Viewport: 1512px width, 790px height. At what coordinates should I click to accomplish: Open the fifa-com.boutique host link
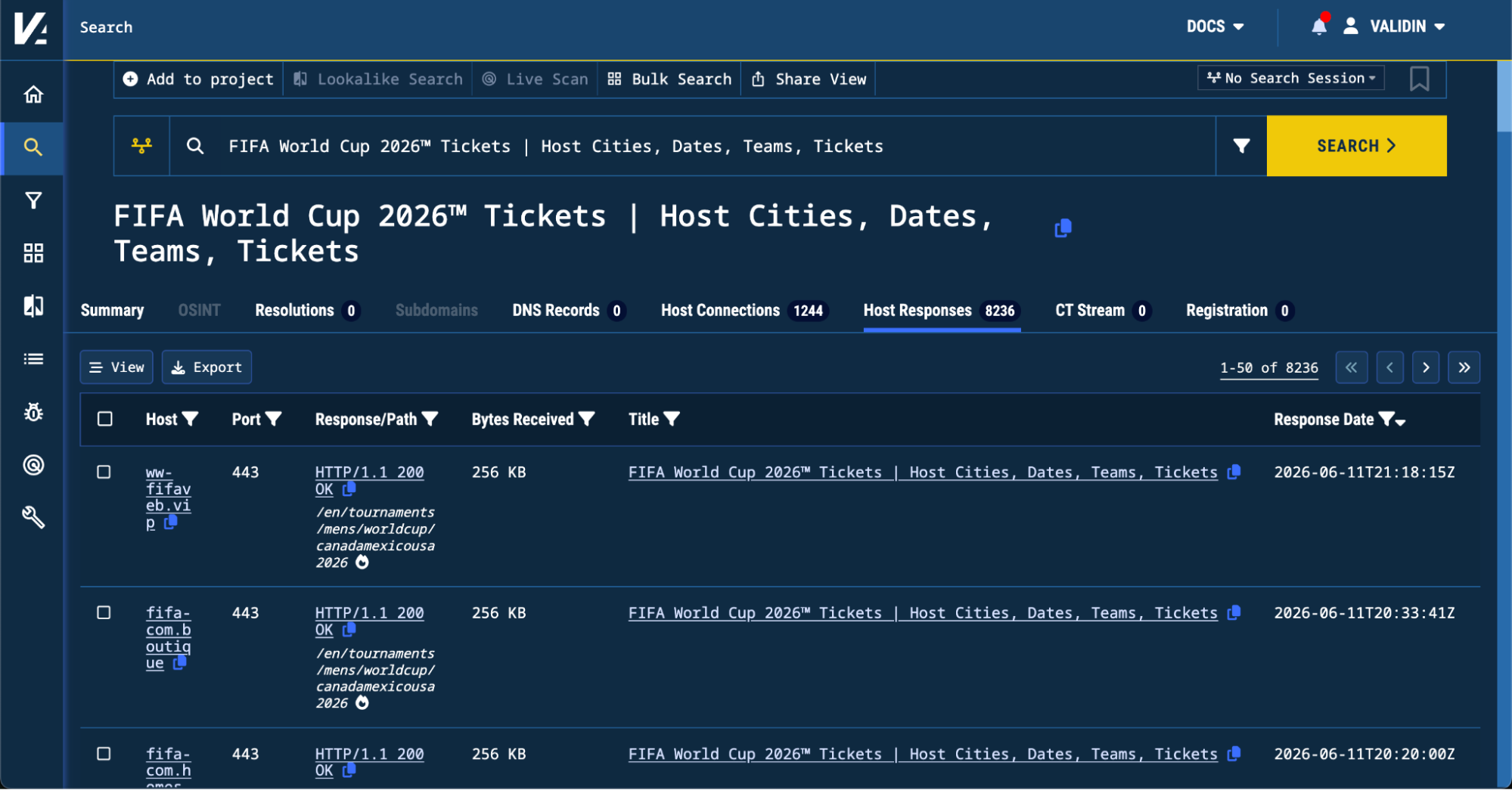point(168,637)
